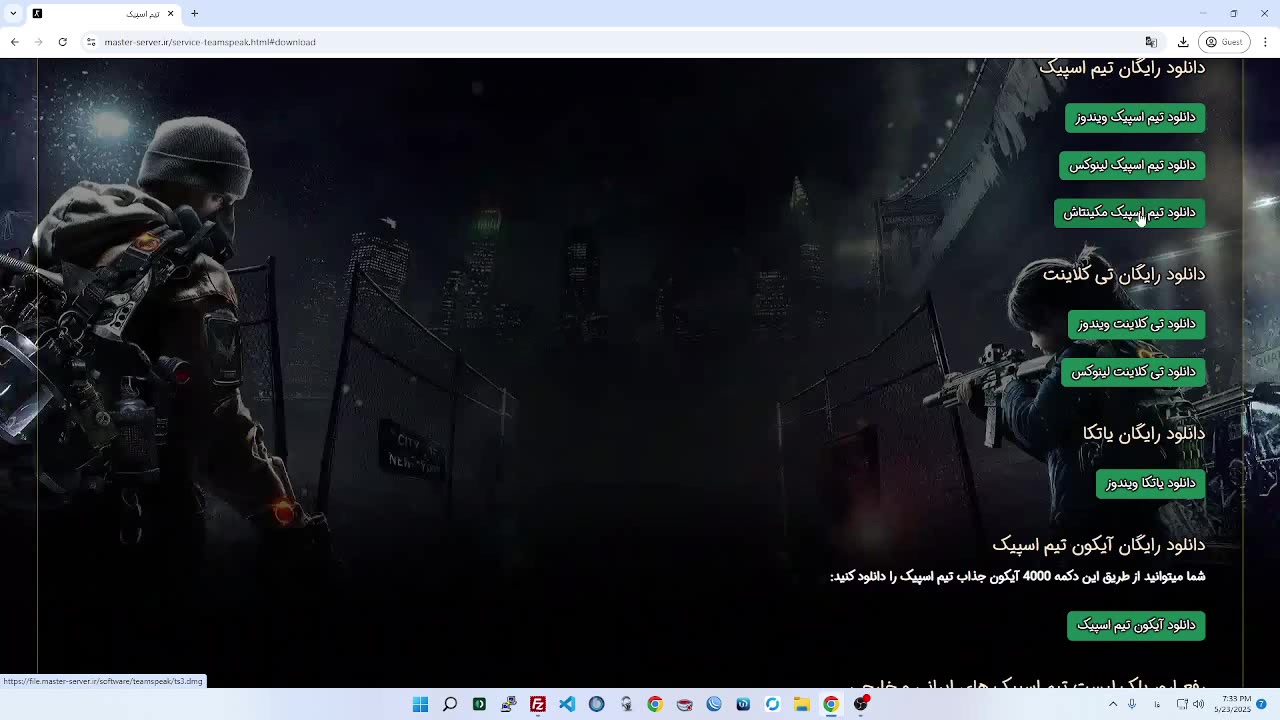
Task: Open the notification badge showing 7
Action: click(x=1261, y=704)
